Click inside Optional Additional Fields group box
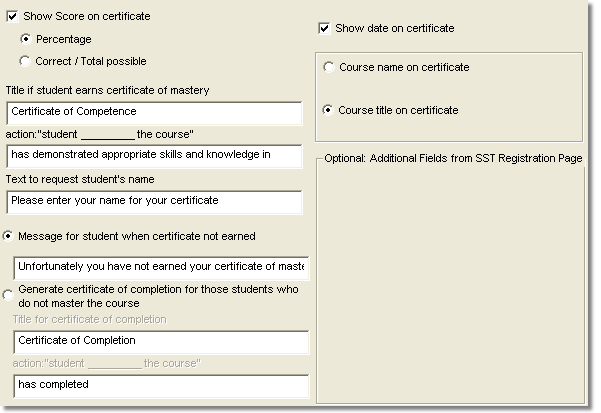The width and height of the screenshot is (601, 413). tap(451, 284)
